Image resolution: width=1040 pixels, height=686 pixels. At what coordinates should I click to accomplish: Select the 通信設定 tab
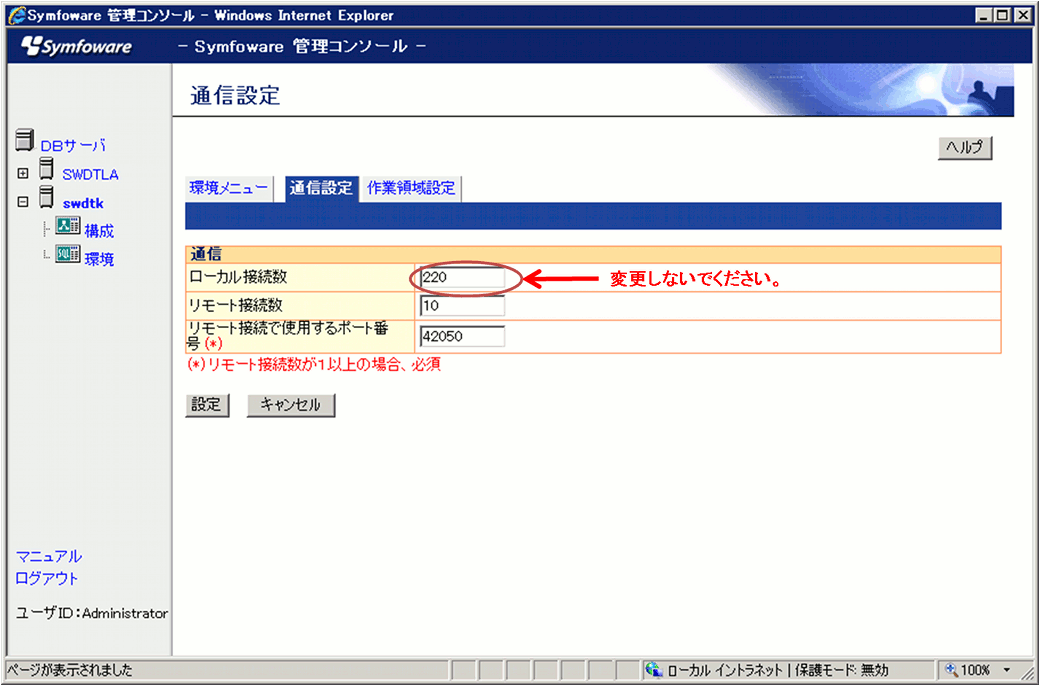321,188
